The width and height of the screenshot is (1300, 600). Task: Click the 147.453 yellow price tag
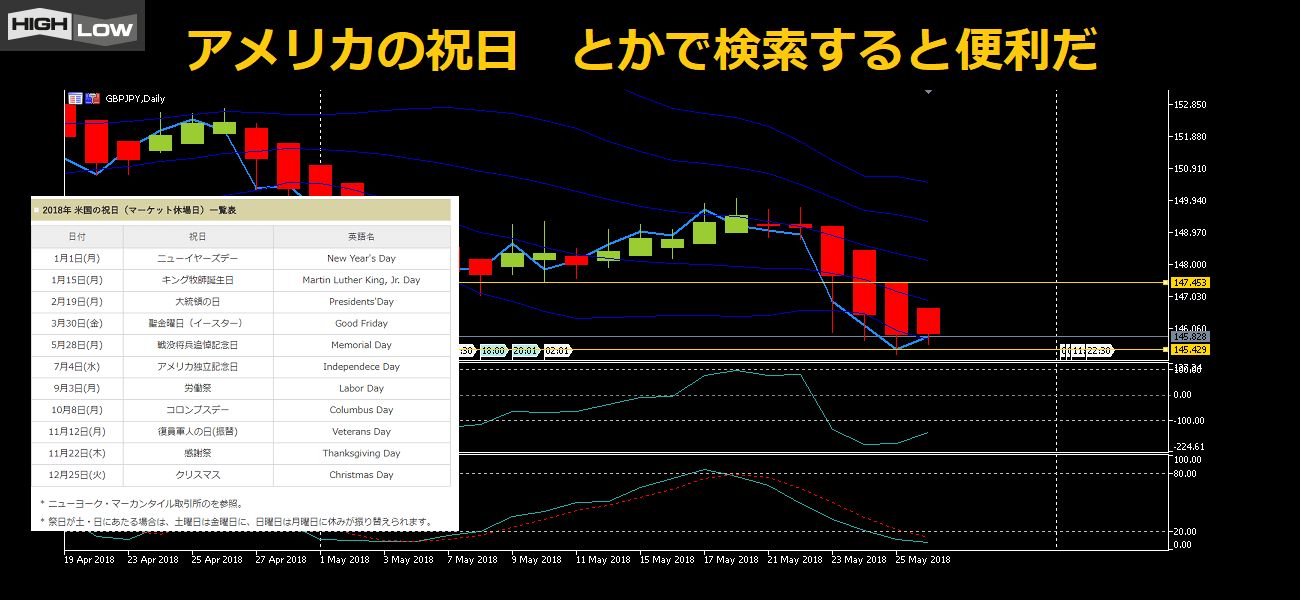1191,283
